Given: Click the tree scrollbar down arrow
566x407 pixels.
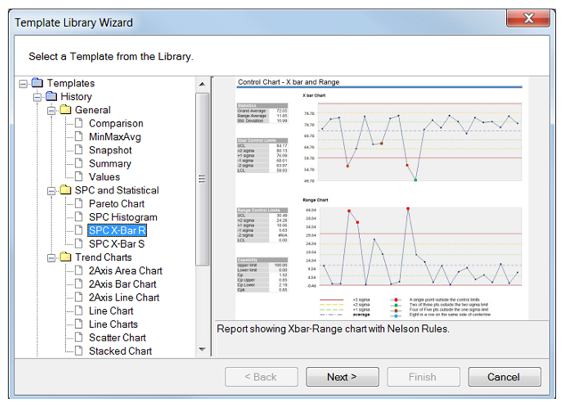Looking at the screenshot, I should pos(202,349).
